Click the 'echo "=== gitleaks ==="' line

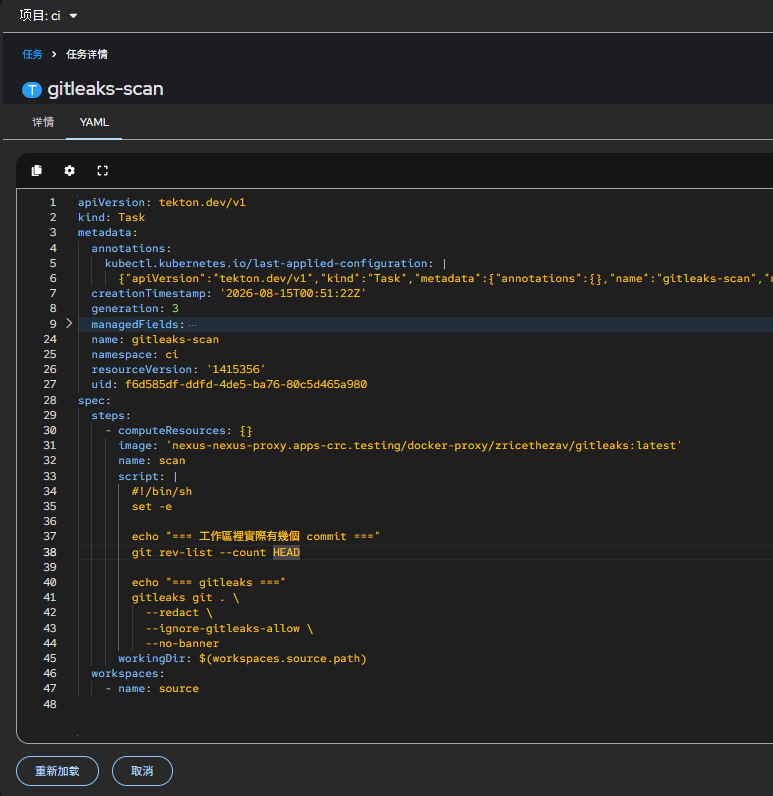(x=209, y=582)
